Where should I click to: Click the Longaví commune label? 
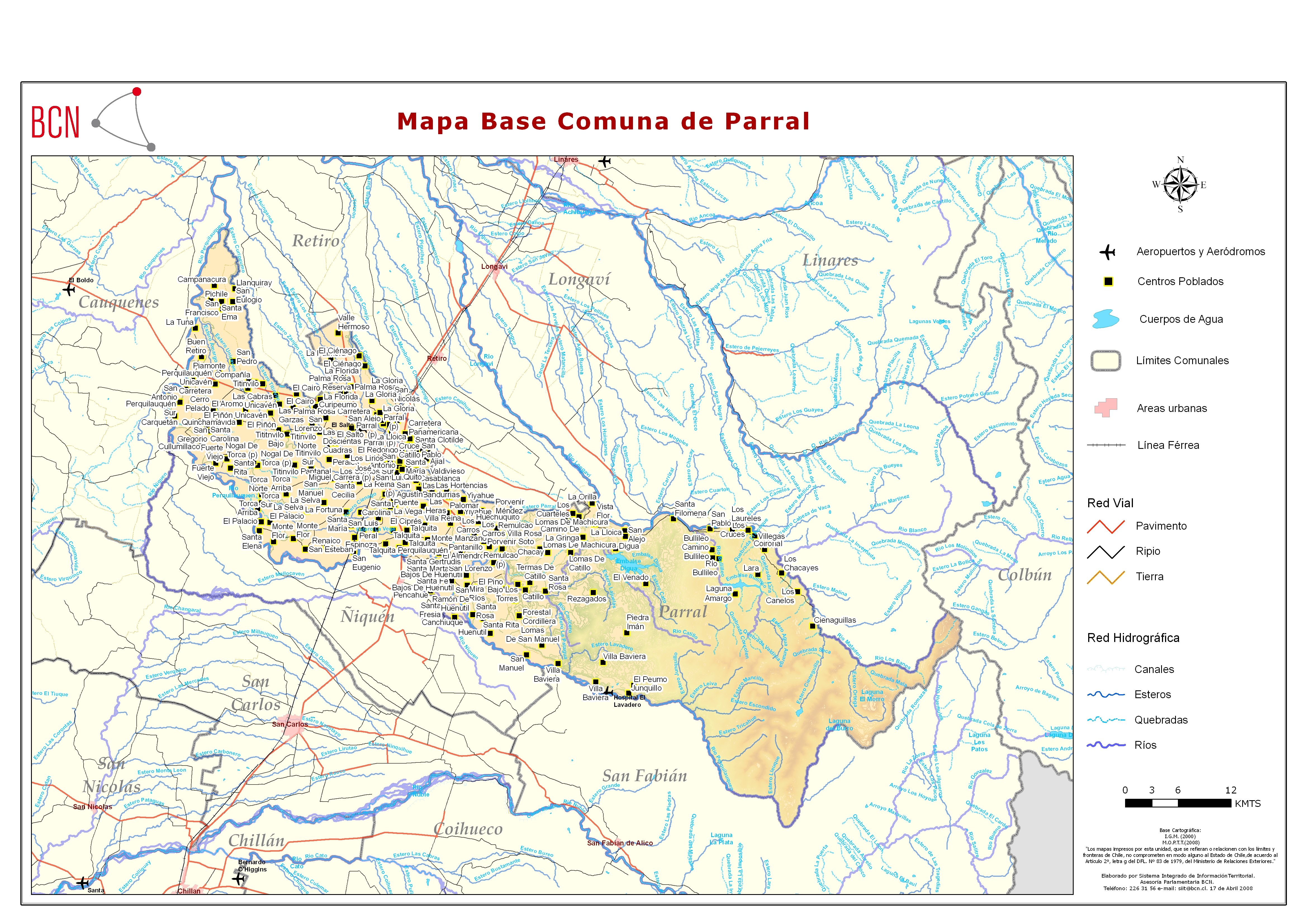578,279
